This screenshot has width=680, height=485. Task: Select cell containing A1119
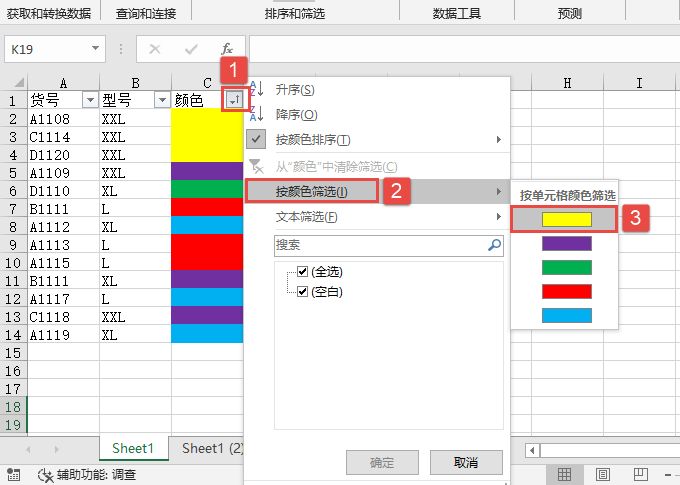(x=63, y=335)
